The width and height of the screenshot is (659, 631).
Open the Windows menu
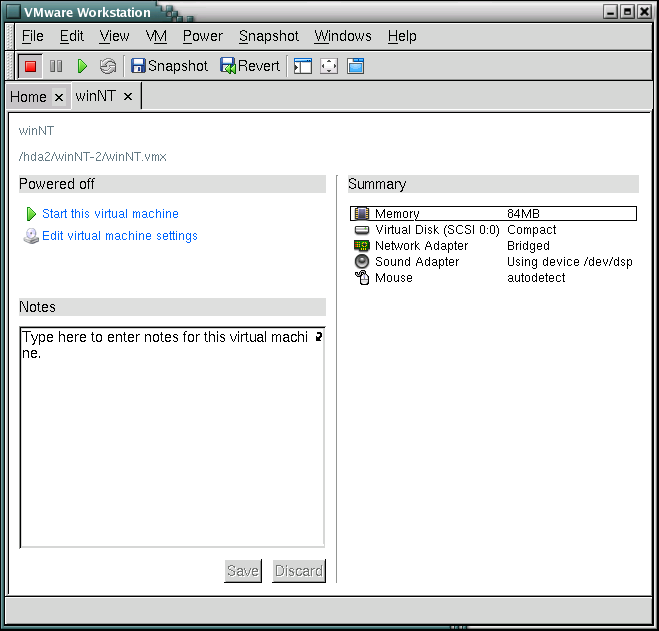coord(343,36)
